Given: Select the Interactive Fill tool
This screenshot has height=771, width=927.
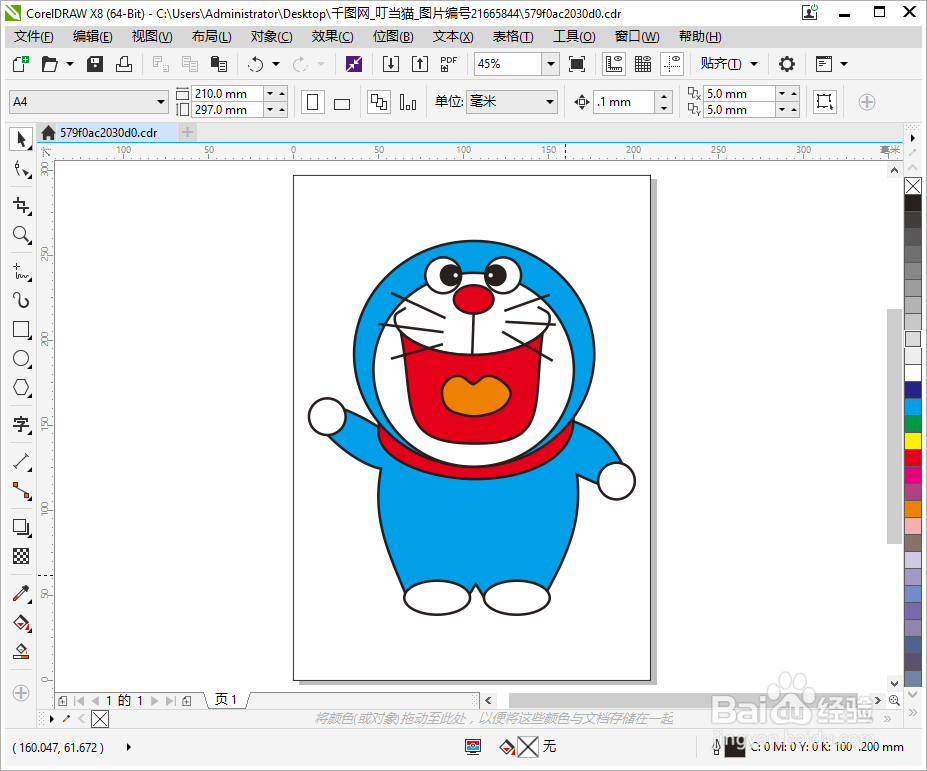Looking at the screenshot, I should click(21, 622).
